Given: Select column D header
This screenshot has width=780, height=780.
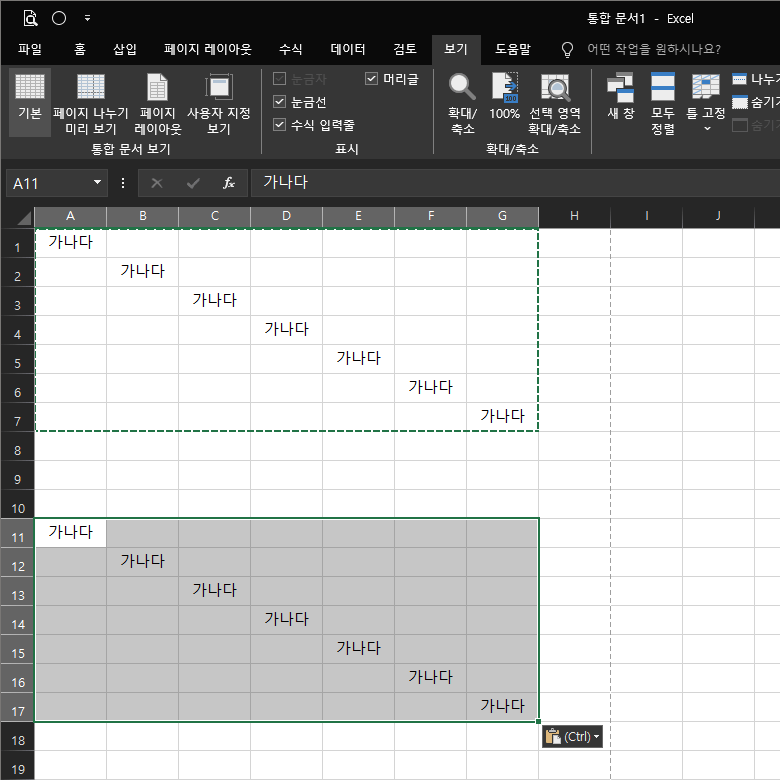Looking at the screenshot, I should click(286, 216).
